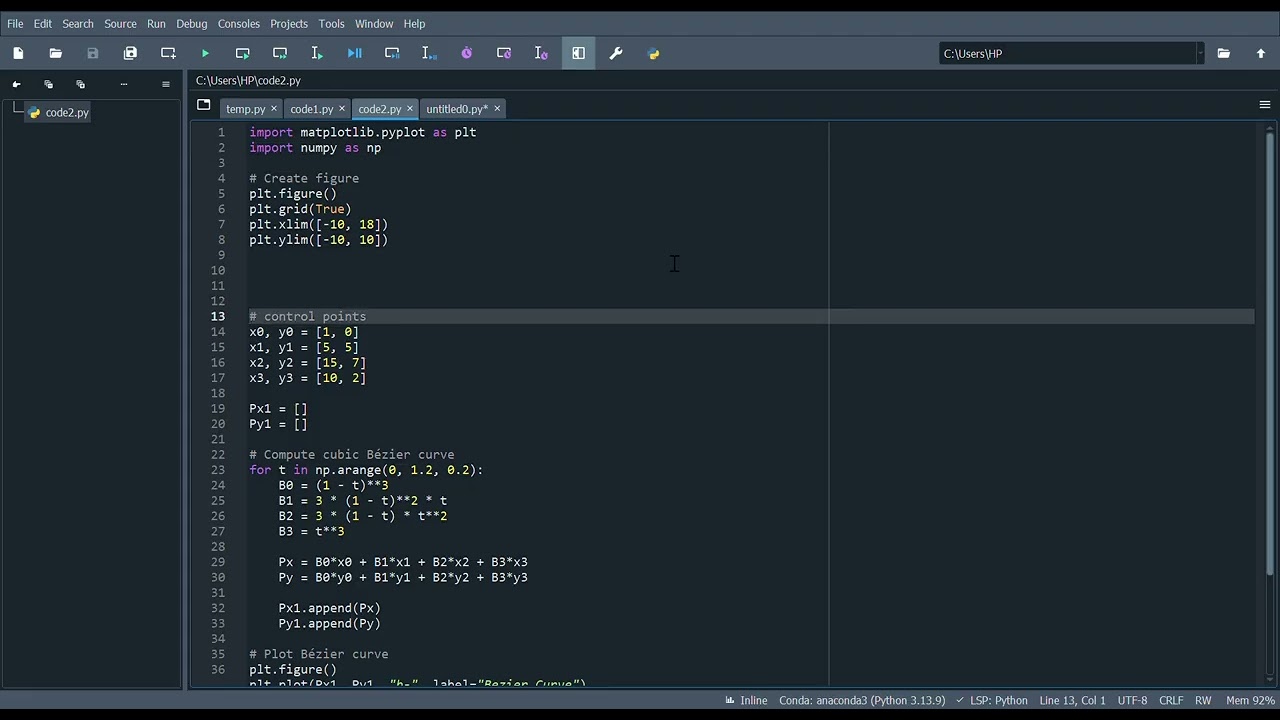Debug the current cell
1280x720 pixels.
pyautogui.click(x=392, y=53)
